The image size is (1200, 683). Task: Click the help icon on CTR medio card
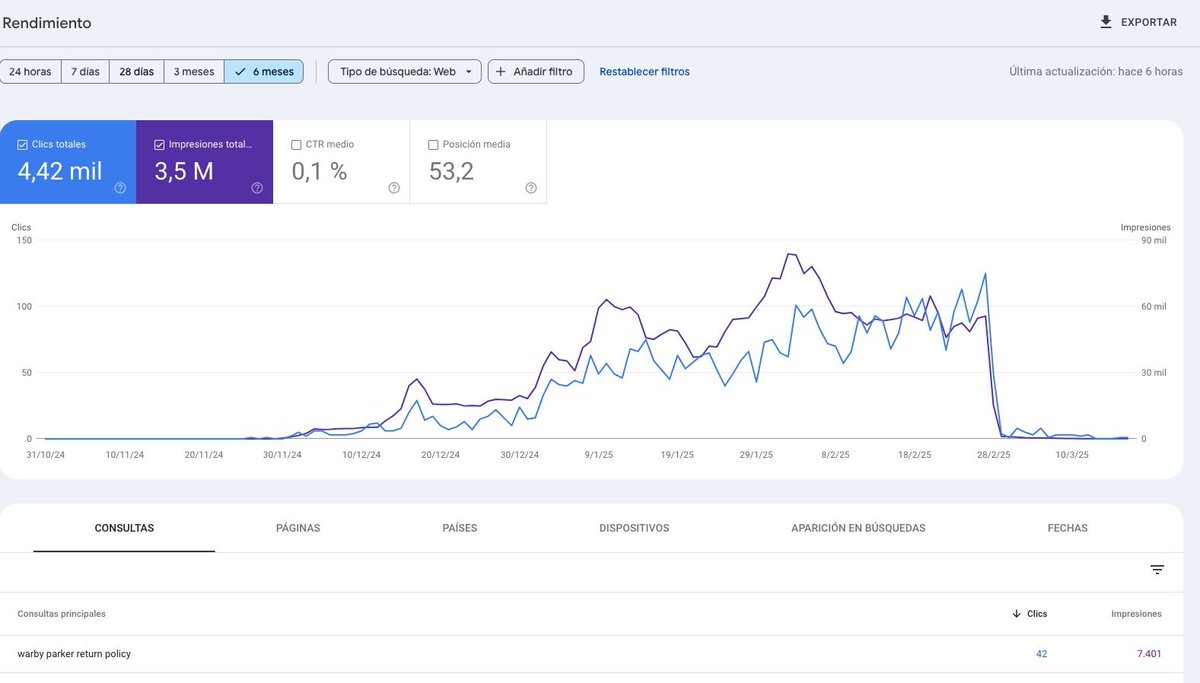pos(394,187)
